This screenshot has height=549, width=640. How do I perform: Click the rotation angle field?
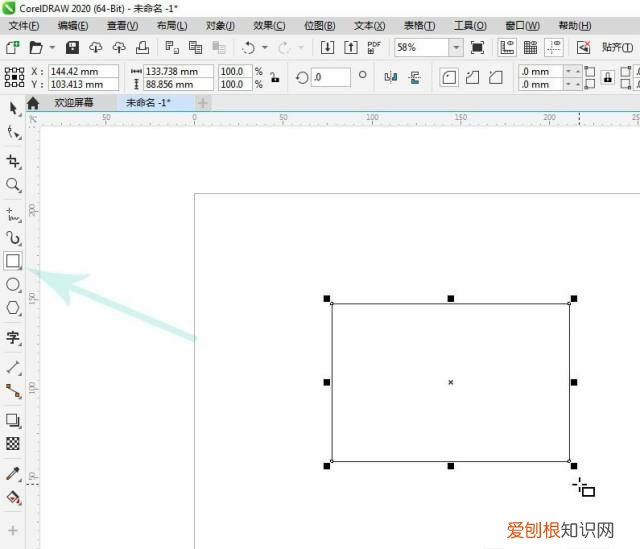(331, 77)
